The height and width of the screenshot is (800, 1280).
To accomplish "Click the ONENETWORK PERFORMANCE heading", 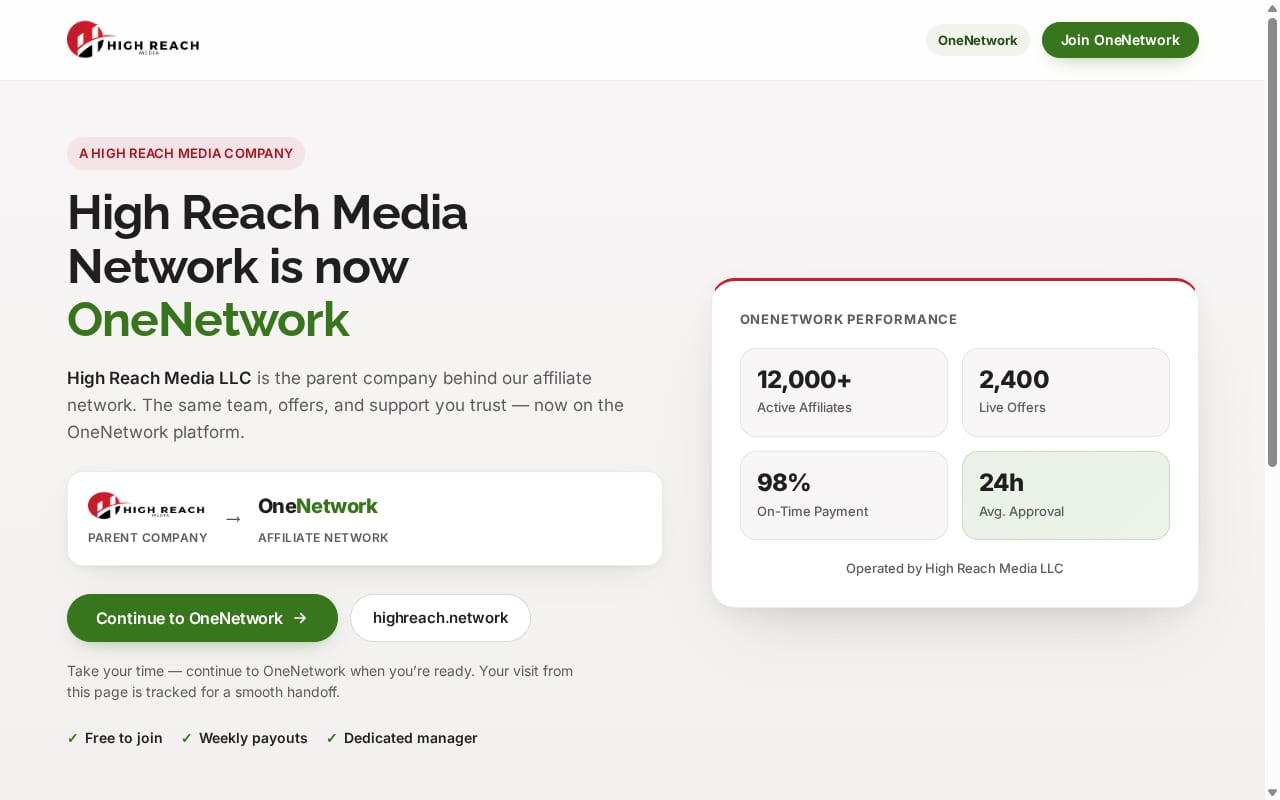I will [x=848, y=319].
